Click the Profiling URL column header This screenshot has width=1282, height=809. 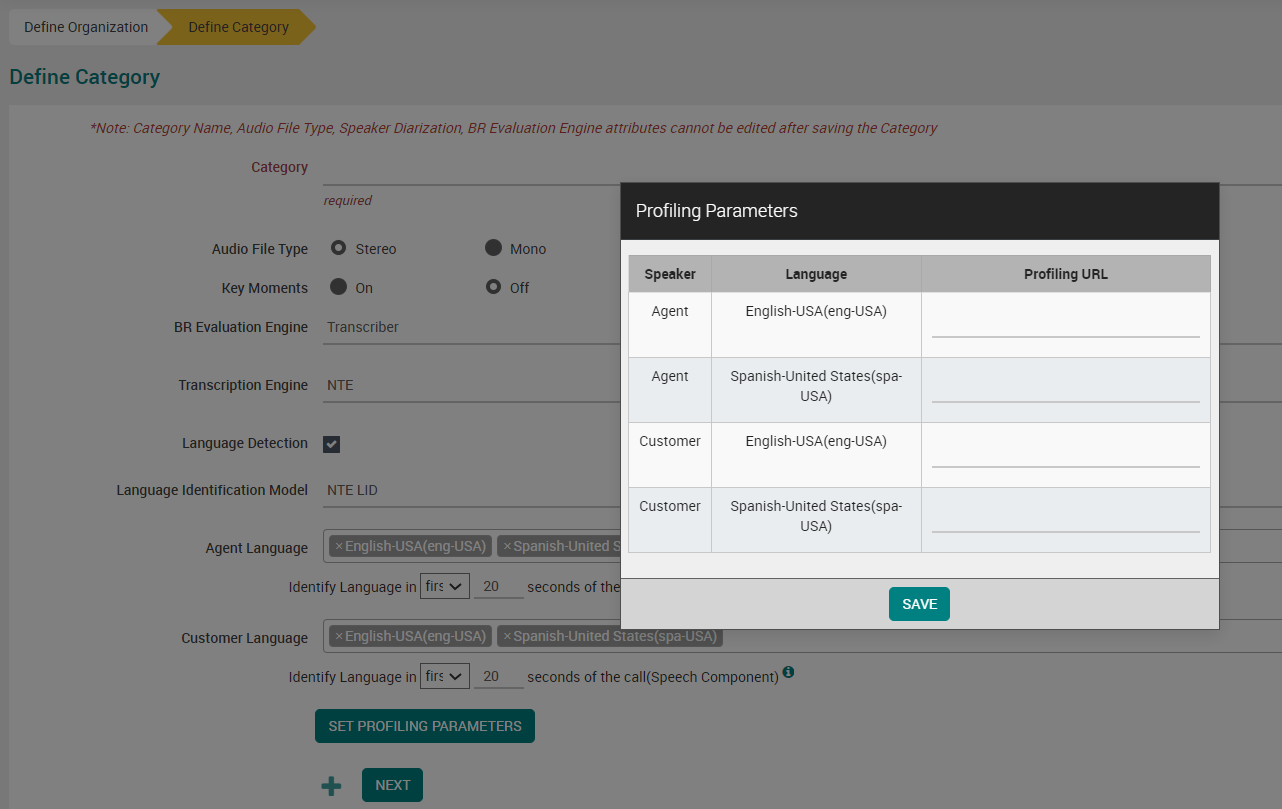click(x=1066, y=274)
